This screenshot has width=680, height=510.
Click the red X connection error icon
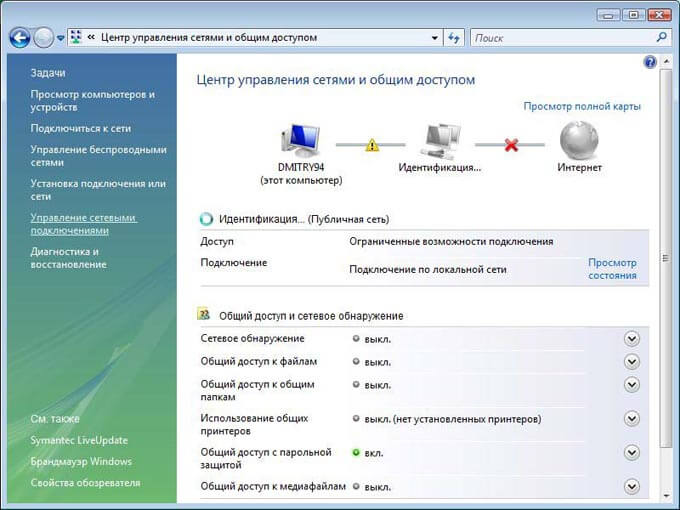click(511, 145)
